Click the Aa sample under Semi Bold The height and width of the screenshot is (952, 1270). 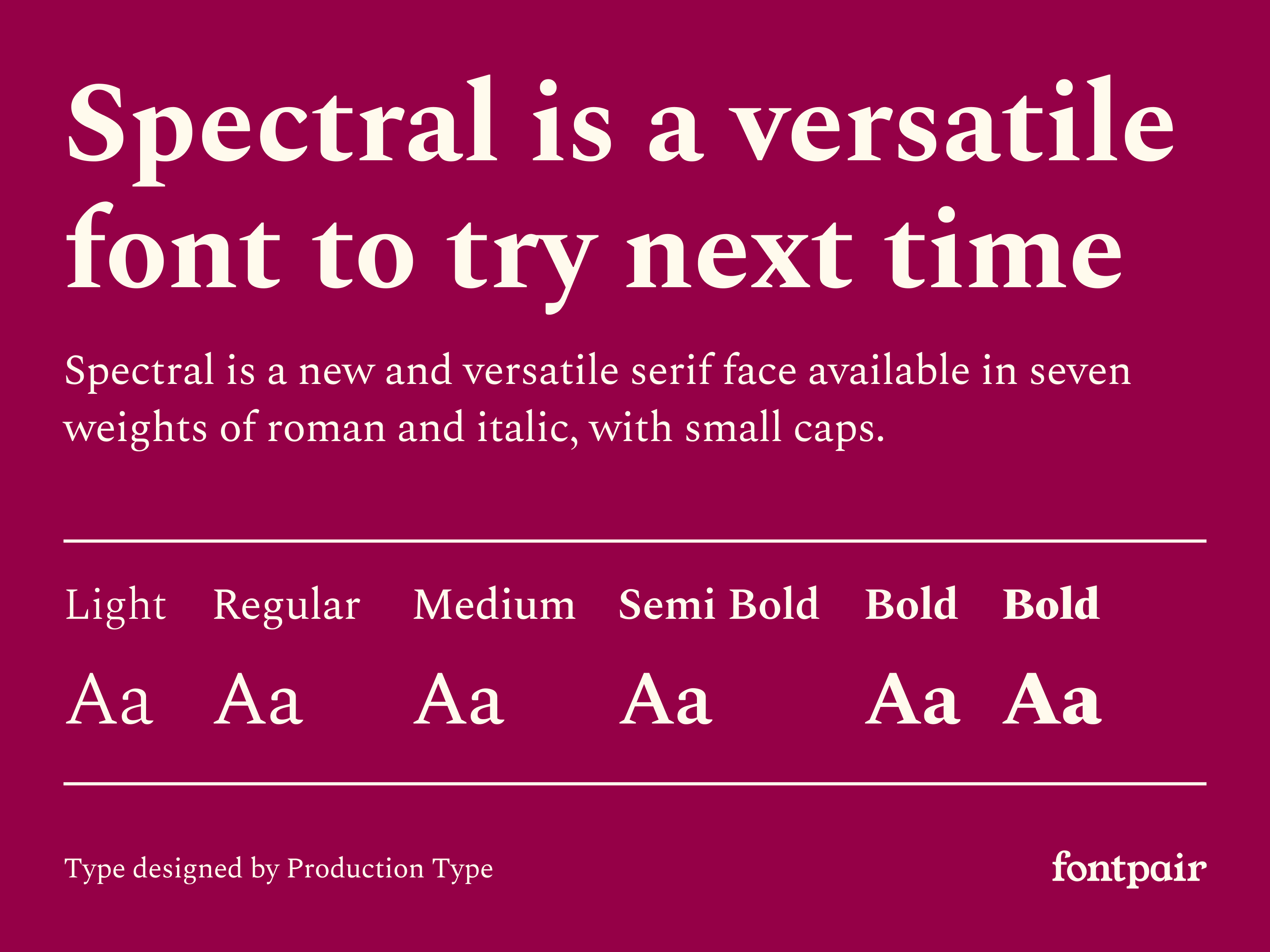(x=666, y=700)
